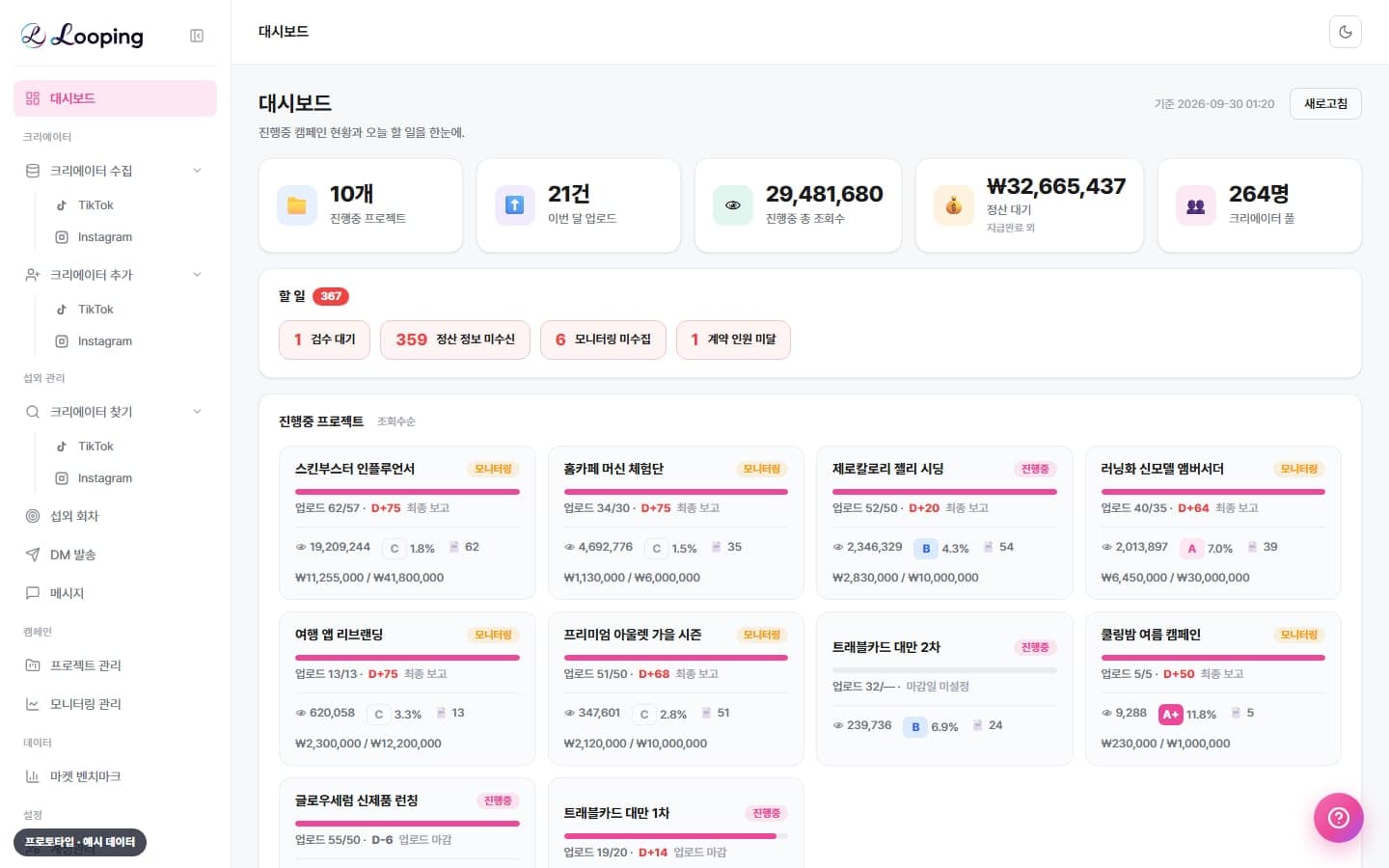
Task: Toggle dark mode with the moon icon
Action: [x=1346, y=32]
